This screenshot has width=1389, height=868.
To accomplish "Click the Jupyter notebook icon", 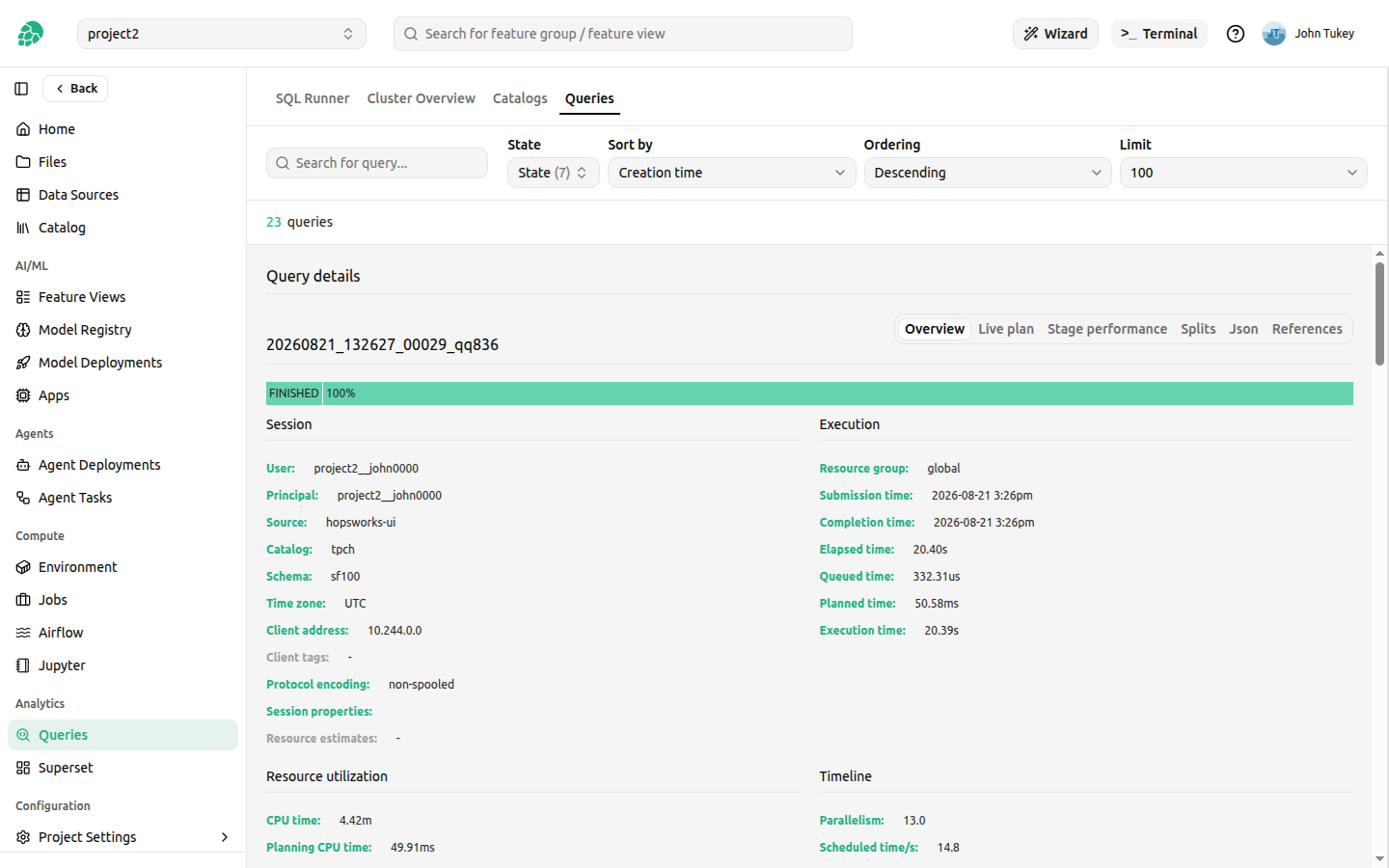I will tap(23, 665).
